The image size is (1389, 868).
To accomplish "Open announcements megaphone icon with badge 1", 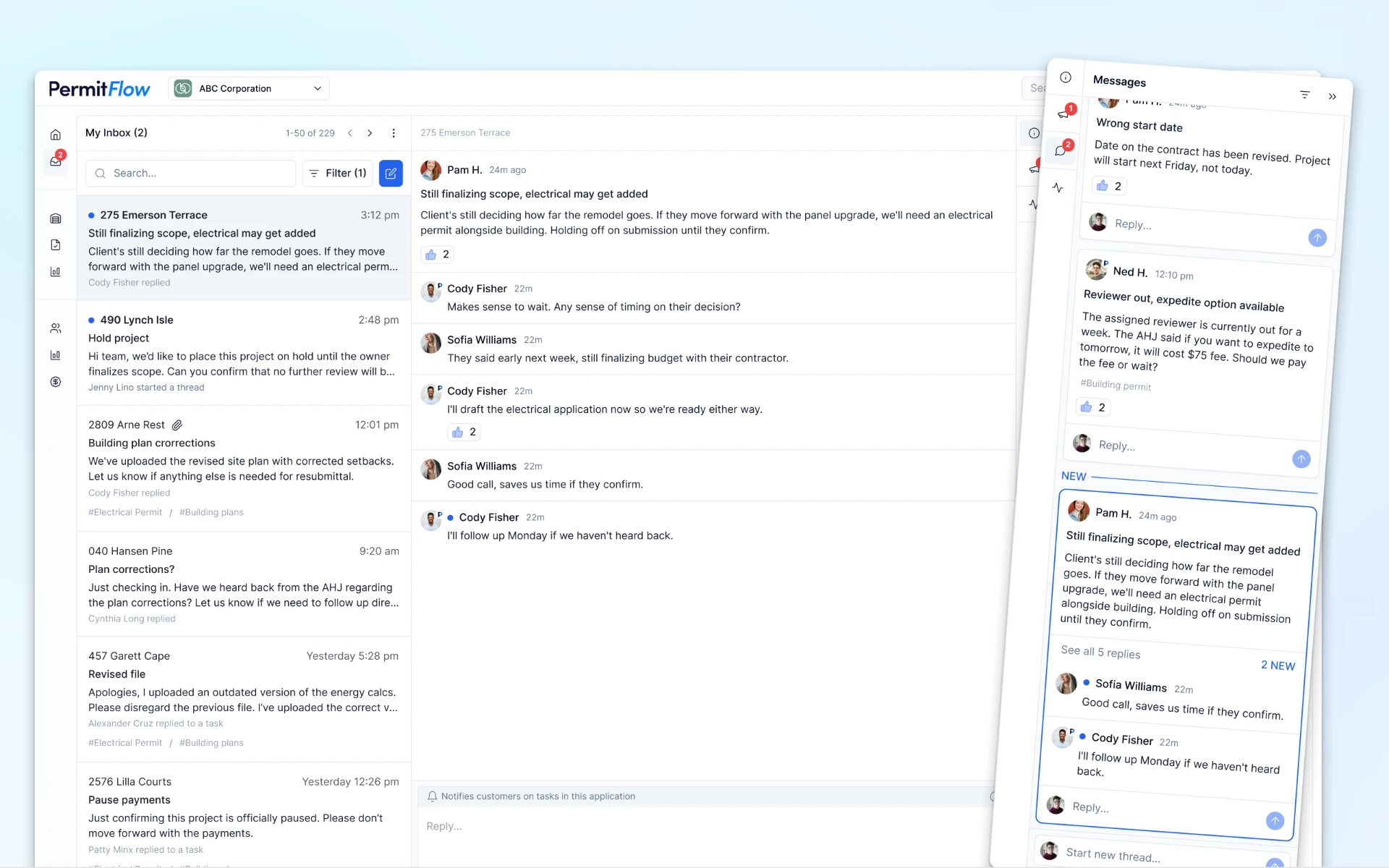I will point(1064,113).
